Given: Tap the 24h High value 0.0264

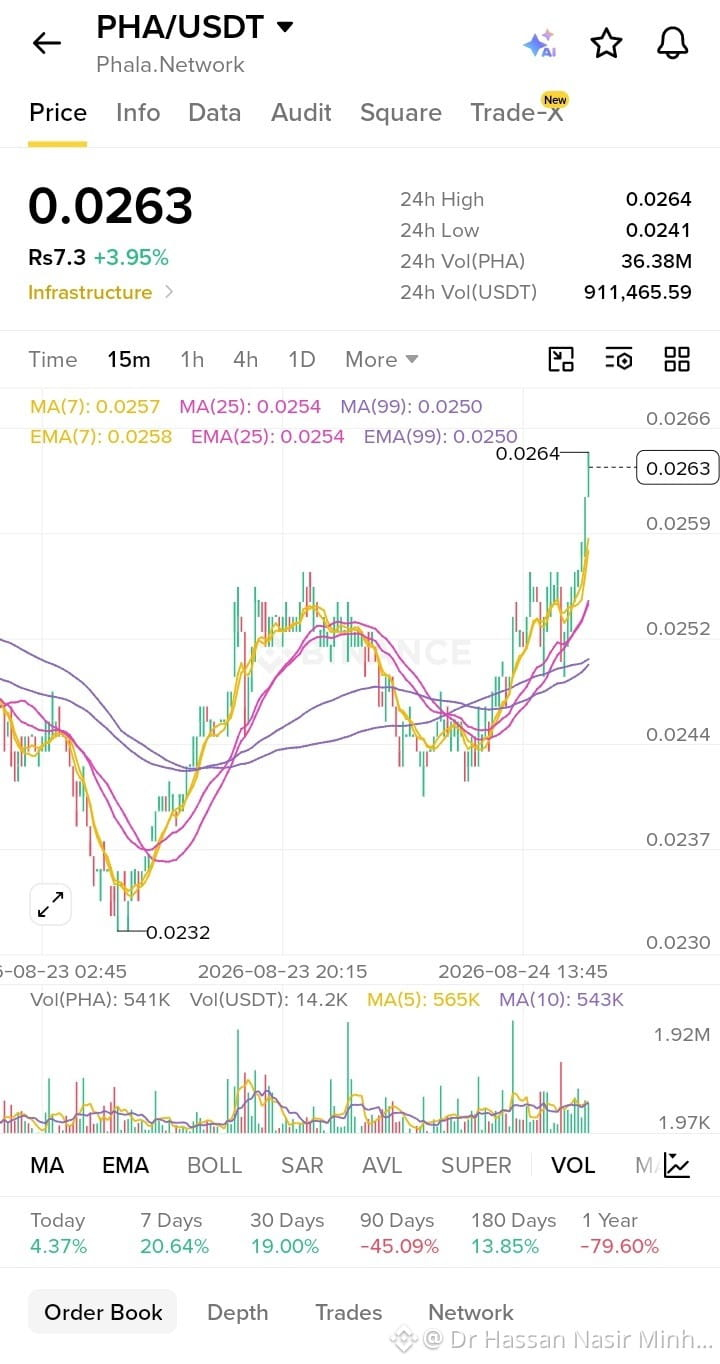Looking at the screenshot, I should coord(659,199).
